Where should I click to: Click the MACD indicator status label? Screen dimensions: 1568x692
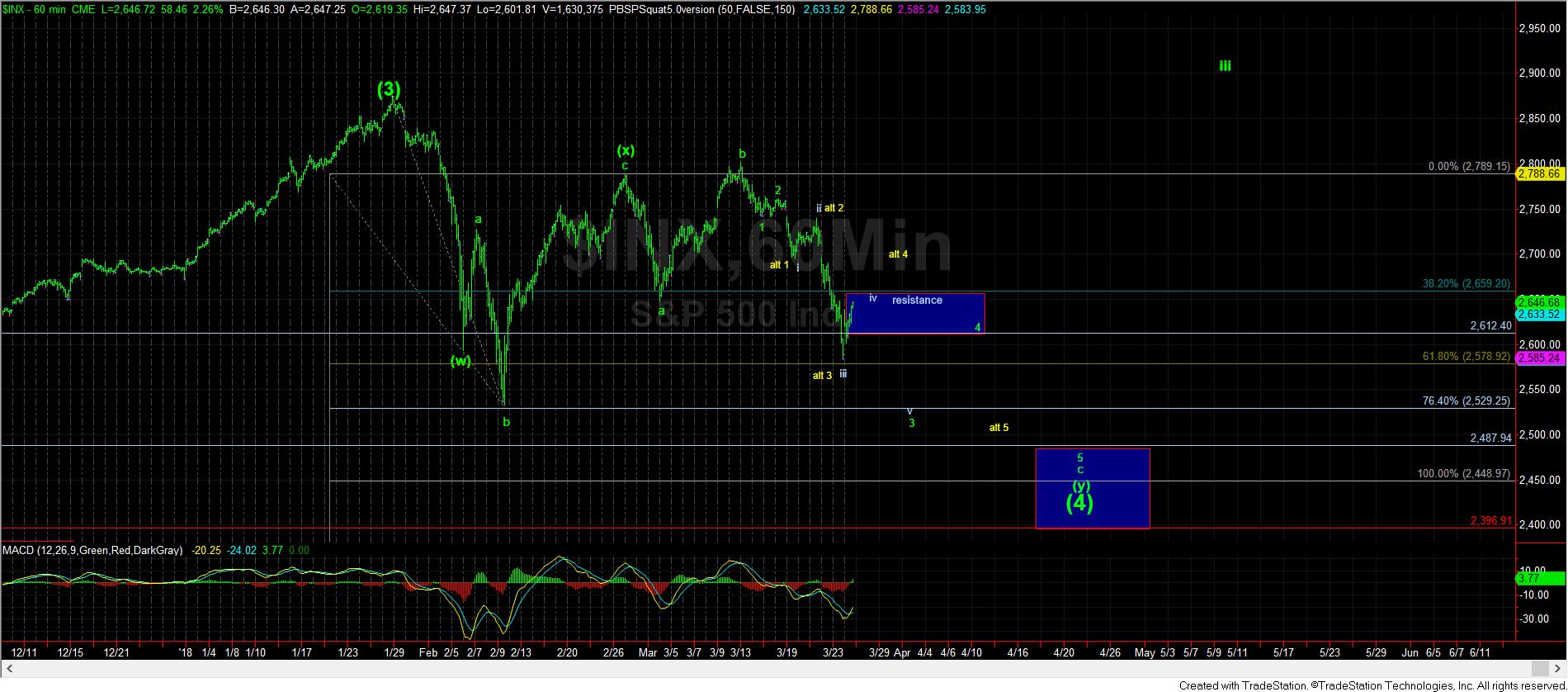coord(92,550)
